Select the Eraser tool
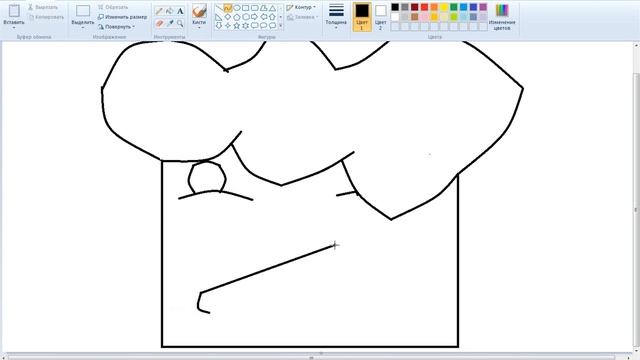Image resolution: width=640 pixels, height=360 pixels. (x=159, y=24)
